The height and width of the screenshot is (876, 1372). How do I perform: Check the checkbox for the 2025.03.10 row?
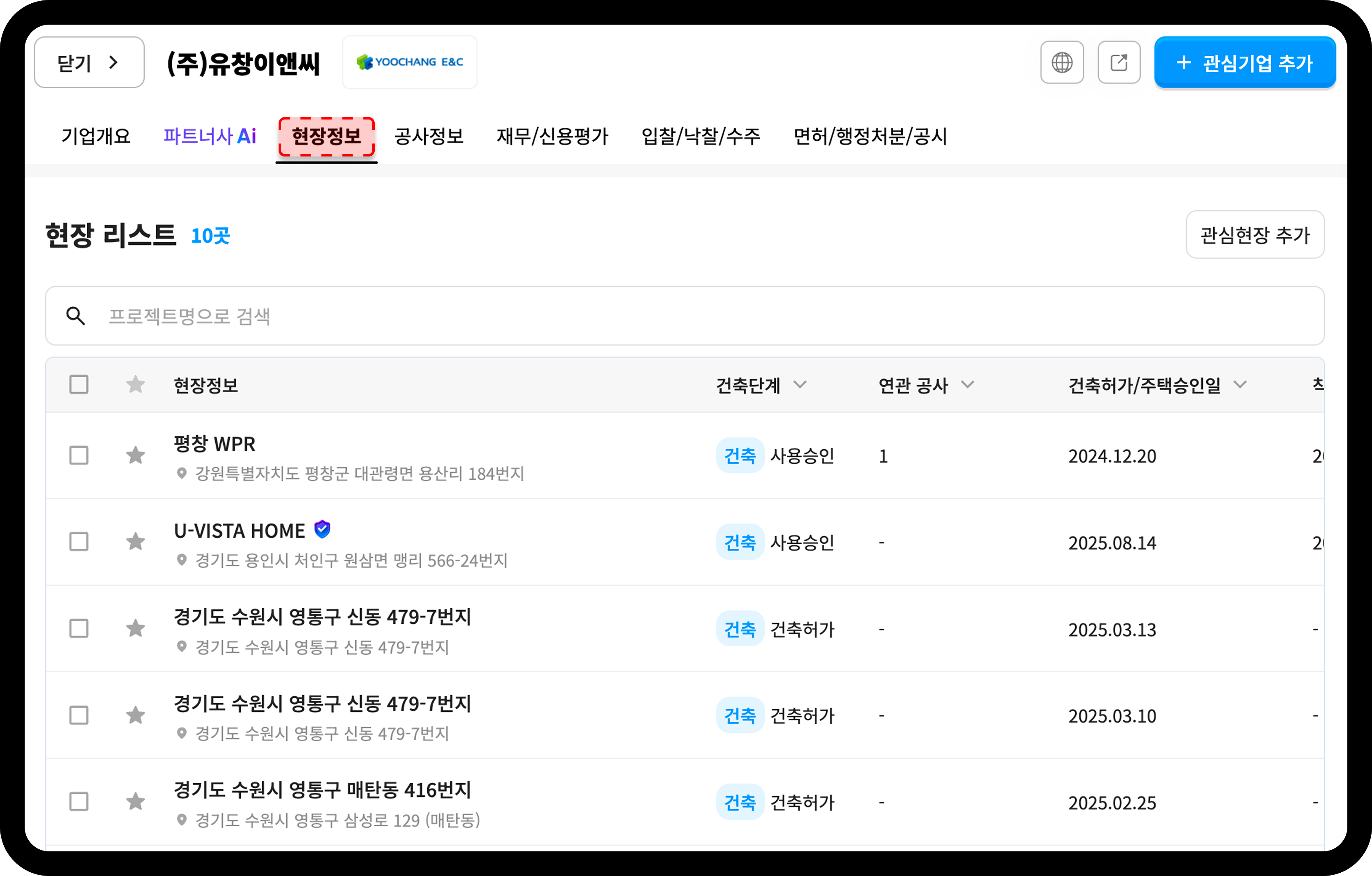pyautogui.click(x=78, y=715)
